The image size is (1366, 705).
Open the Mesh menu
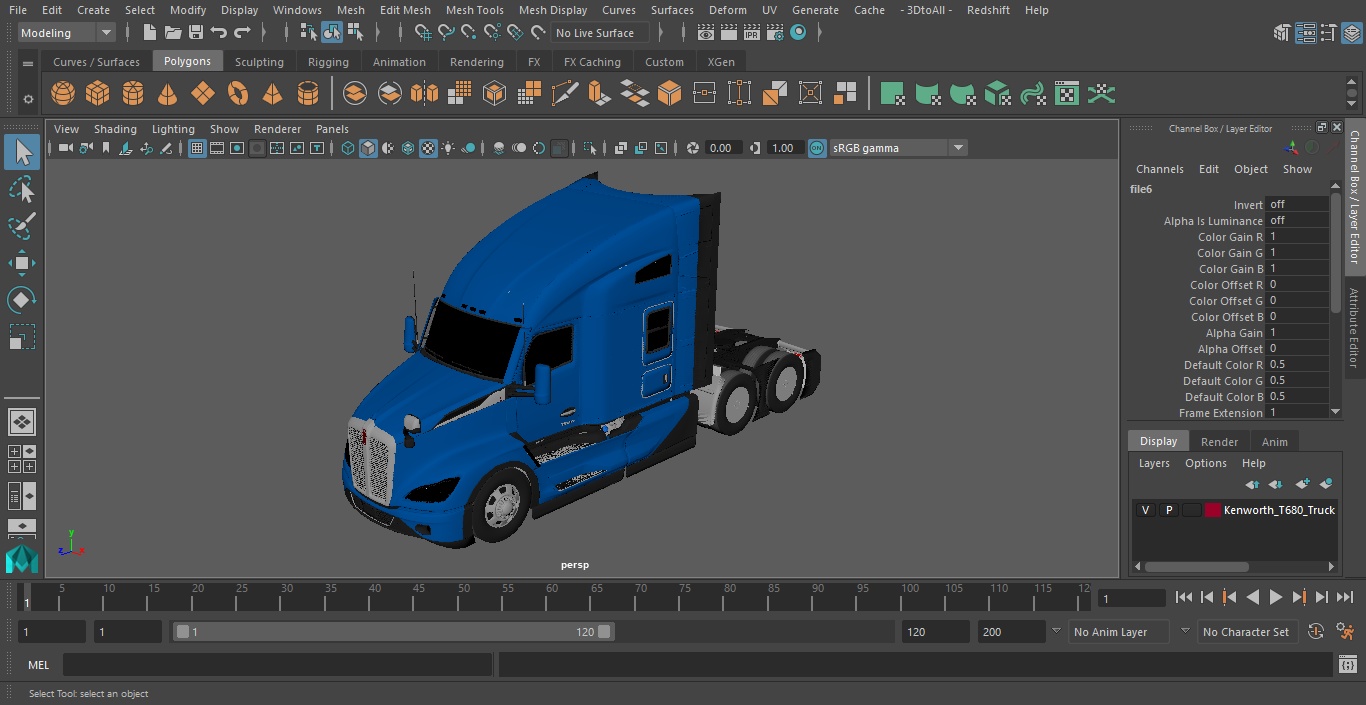click(350, 10)
